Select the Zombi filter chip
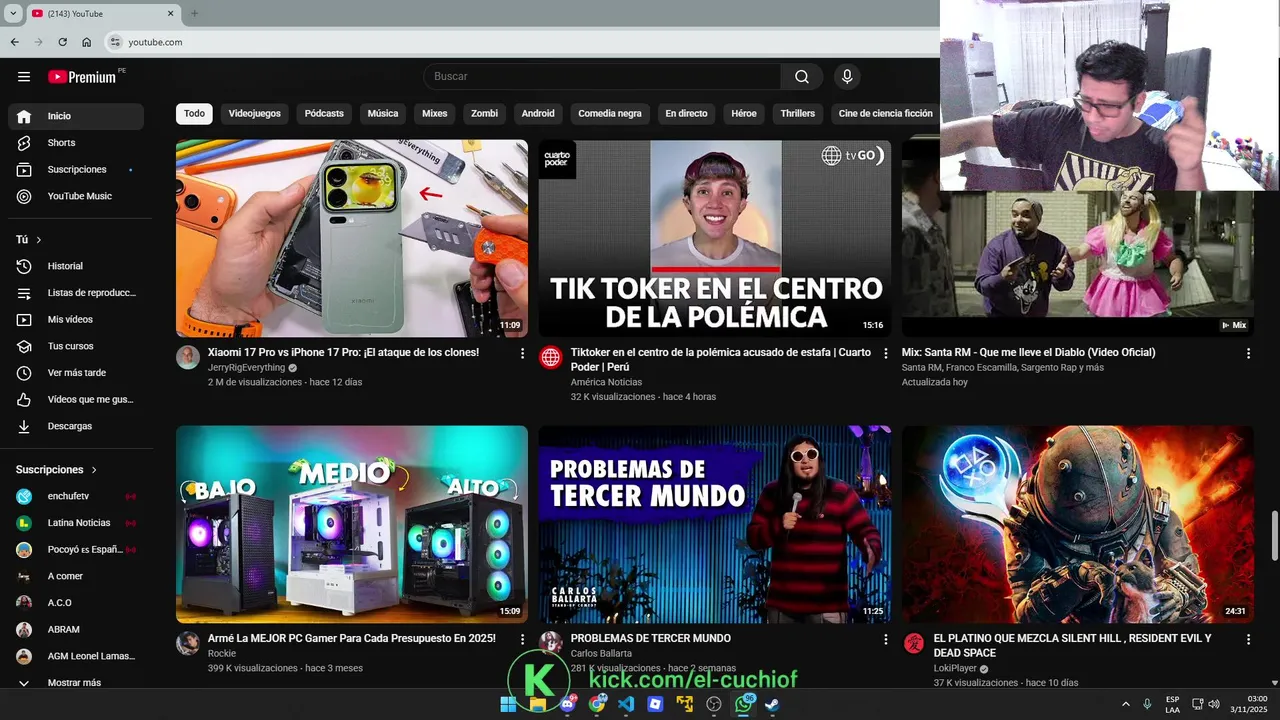Viewport: 1280px width, 720px height. click(x=485, y=114)
